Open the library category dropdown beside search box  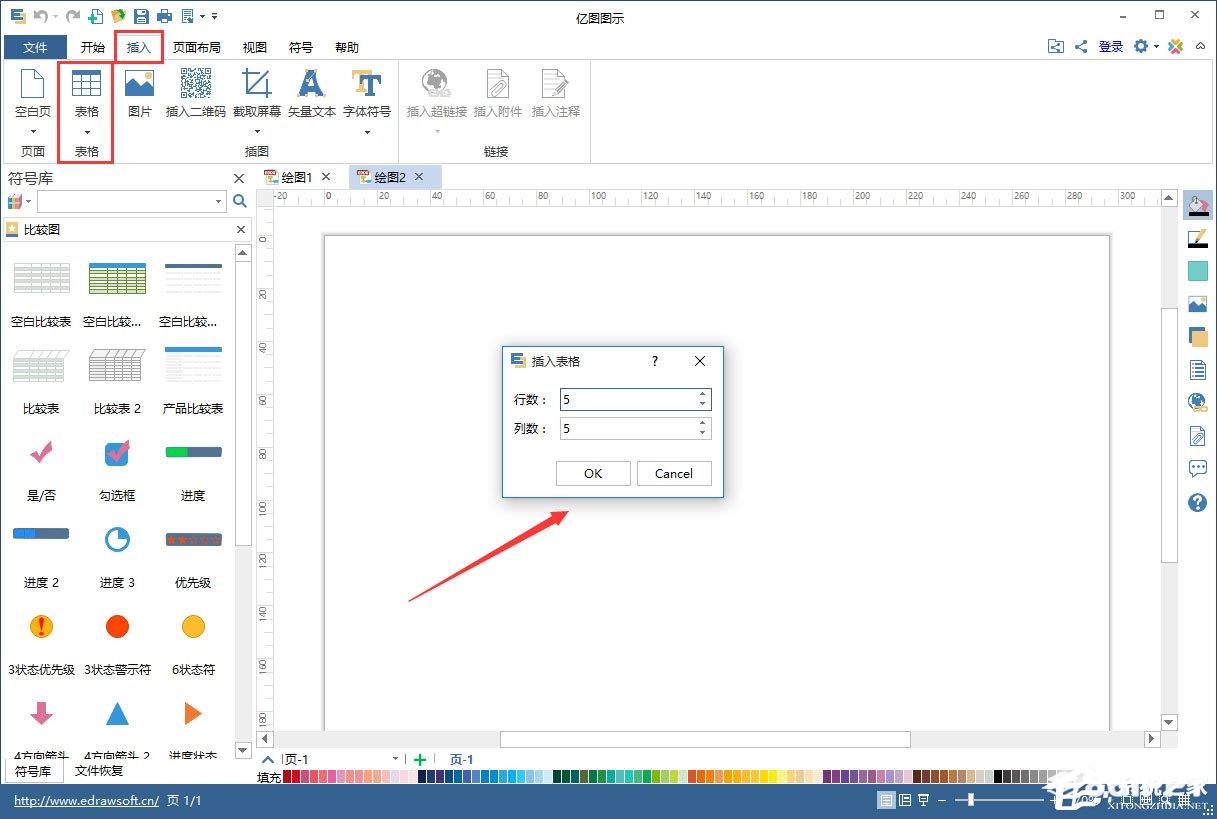coord(28,202)
